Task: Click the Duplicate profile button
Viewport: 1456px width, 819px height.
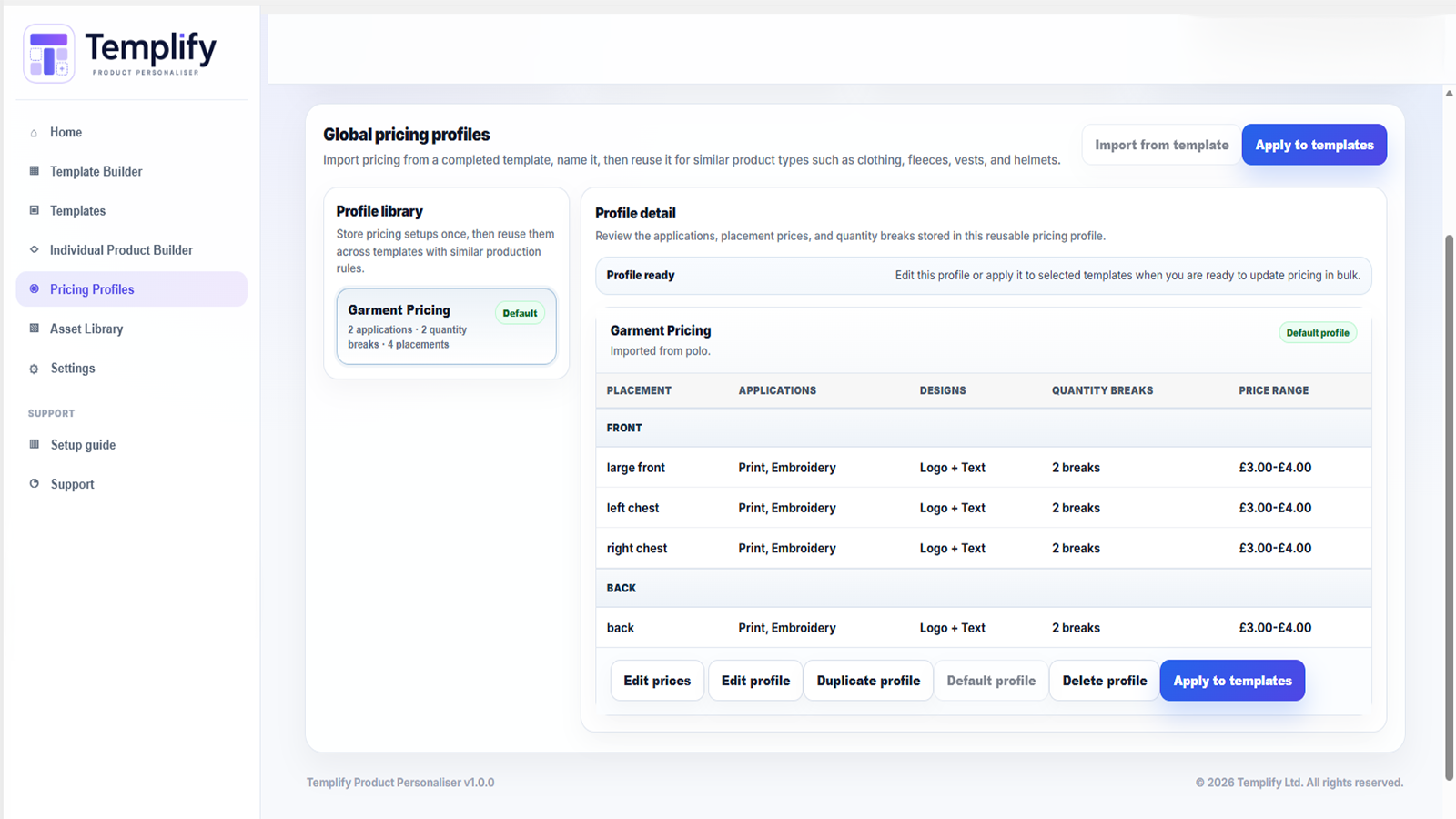Action: (x=868, y=681)
